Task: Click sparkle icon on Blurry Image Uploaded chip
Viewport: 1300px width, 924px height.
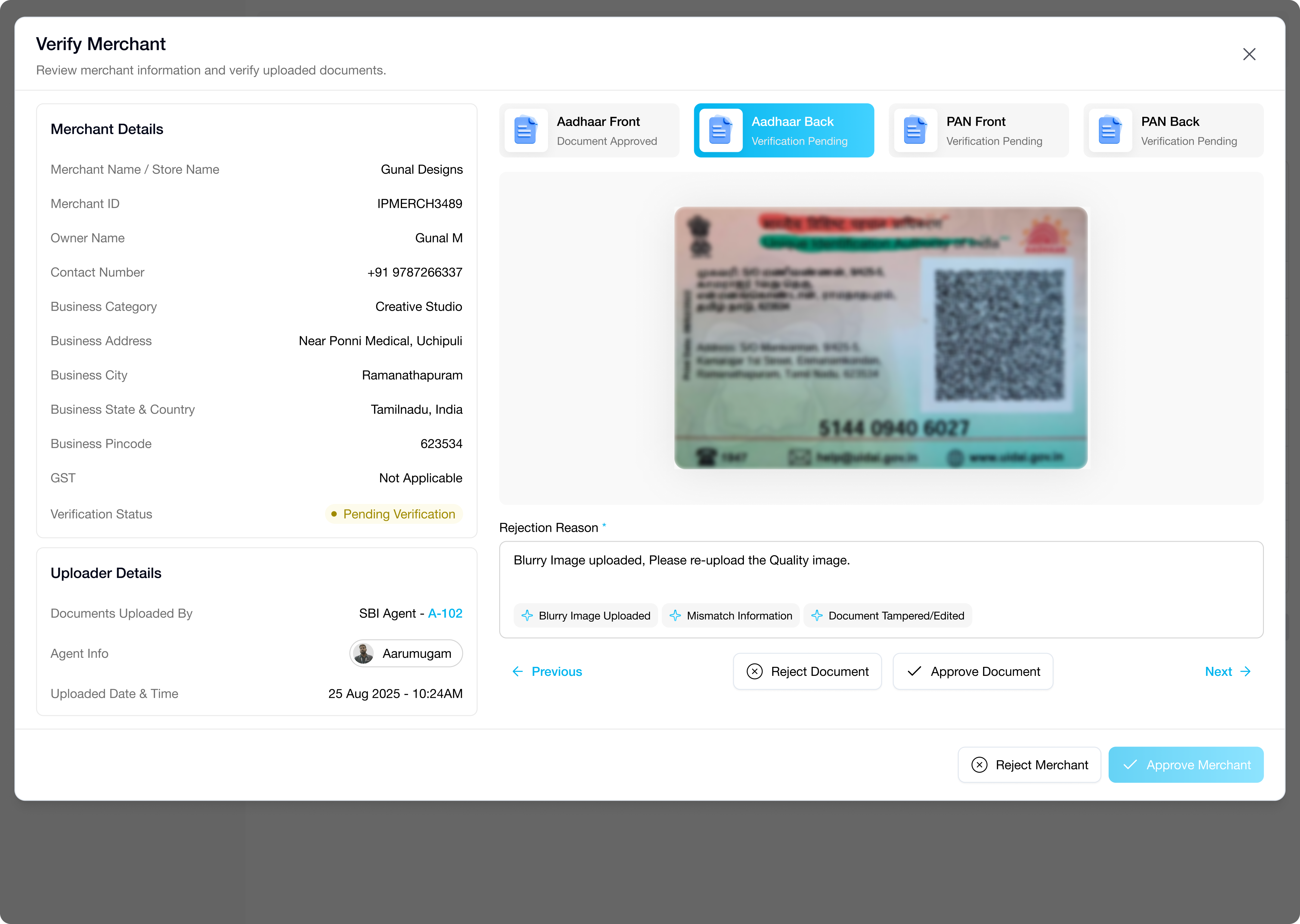Action: click(527, 616)
